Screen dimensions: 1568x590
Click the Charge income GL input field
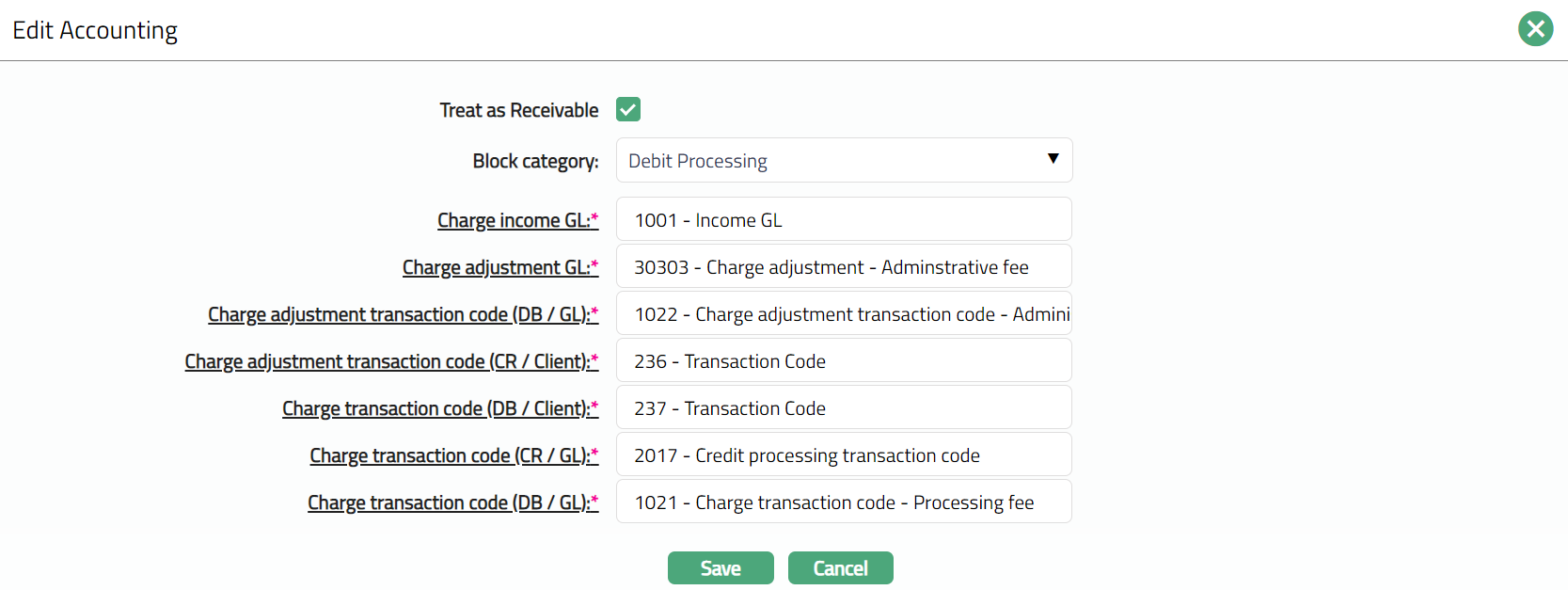point(844,220)
